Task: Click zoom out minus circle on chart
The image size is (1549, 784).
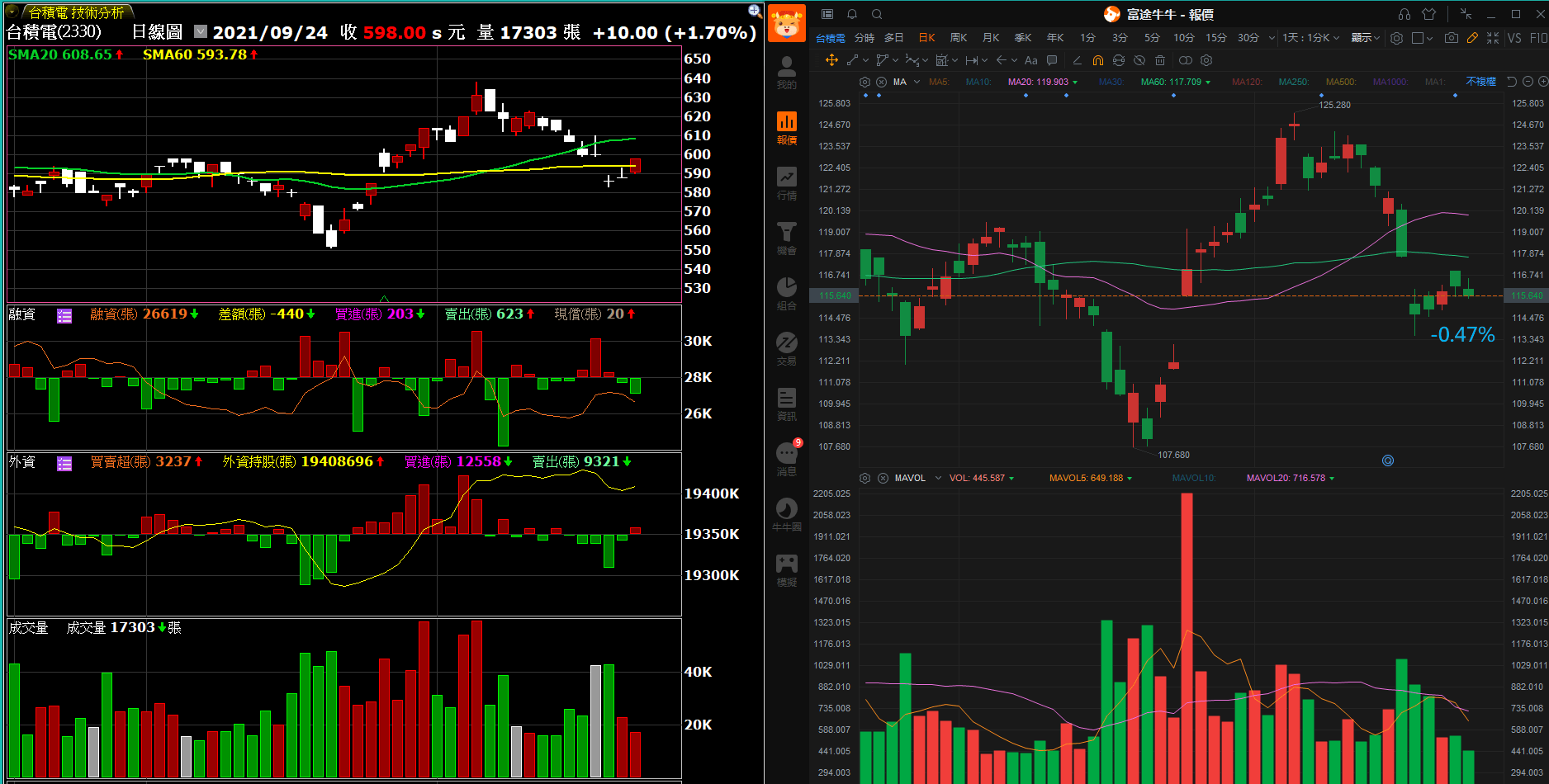Action: coord(1528,82)
